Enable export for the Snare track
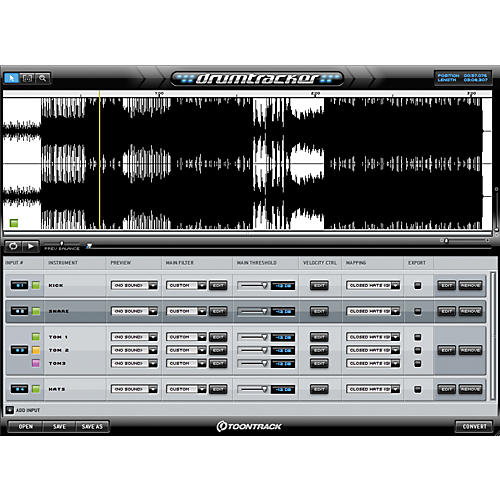The height and width of the screenshot is (500, 500). (418, 311)
